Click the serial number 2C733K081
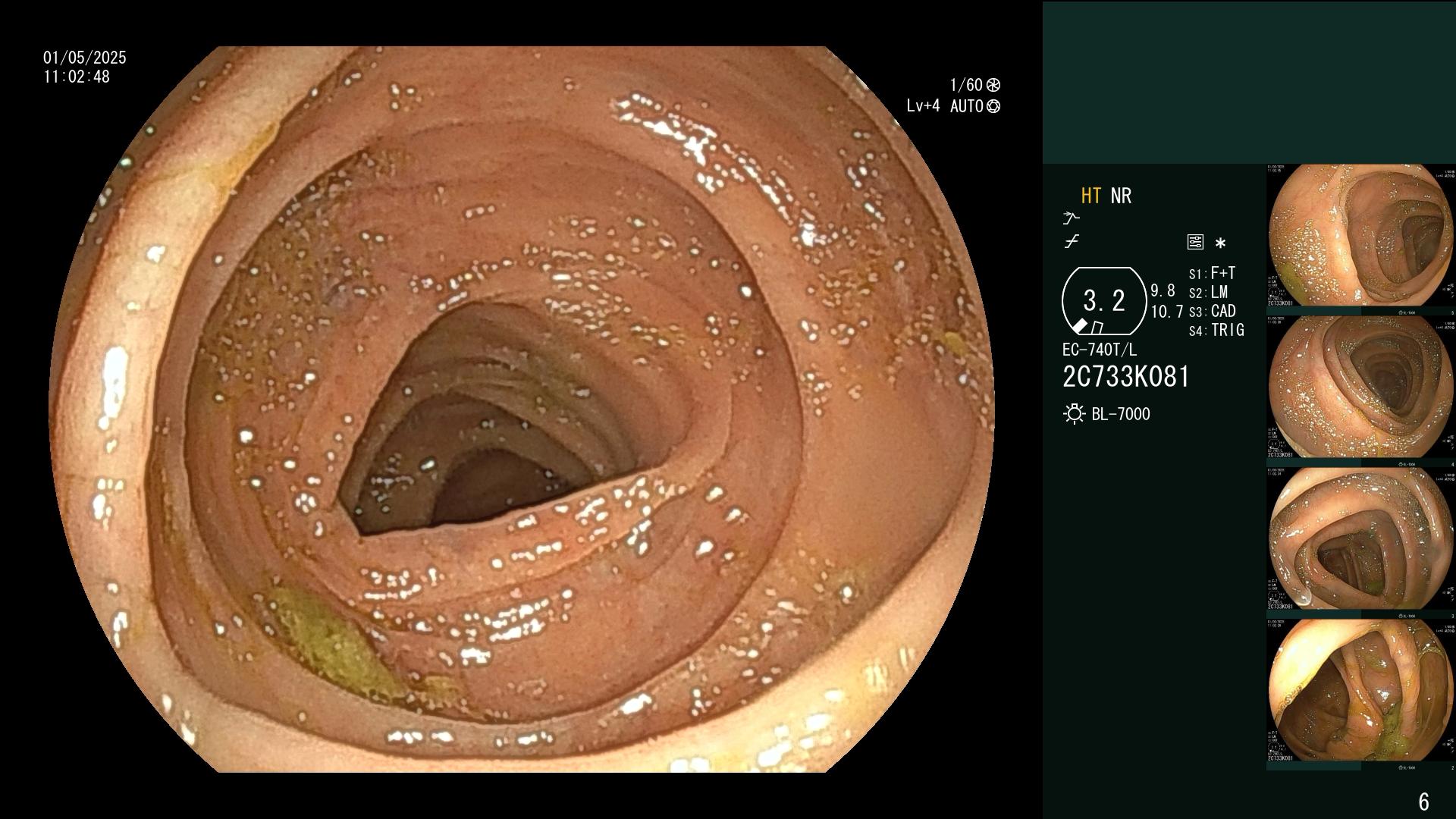 pos(1126,377)
